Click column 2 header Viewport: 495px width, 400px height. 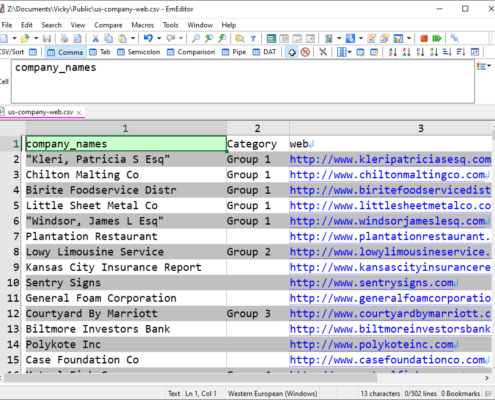(258, 128)
